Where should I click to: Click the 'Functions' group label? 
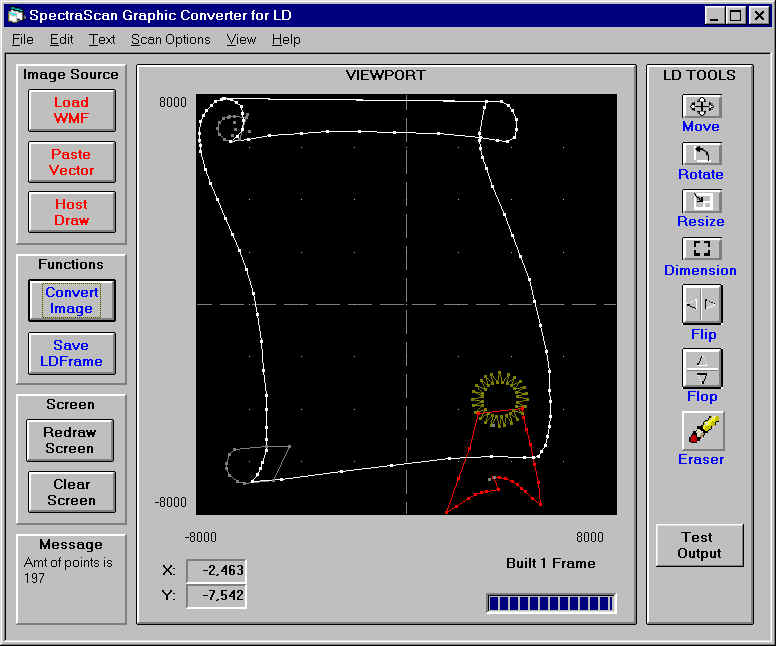(x=71, y=264)
